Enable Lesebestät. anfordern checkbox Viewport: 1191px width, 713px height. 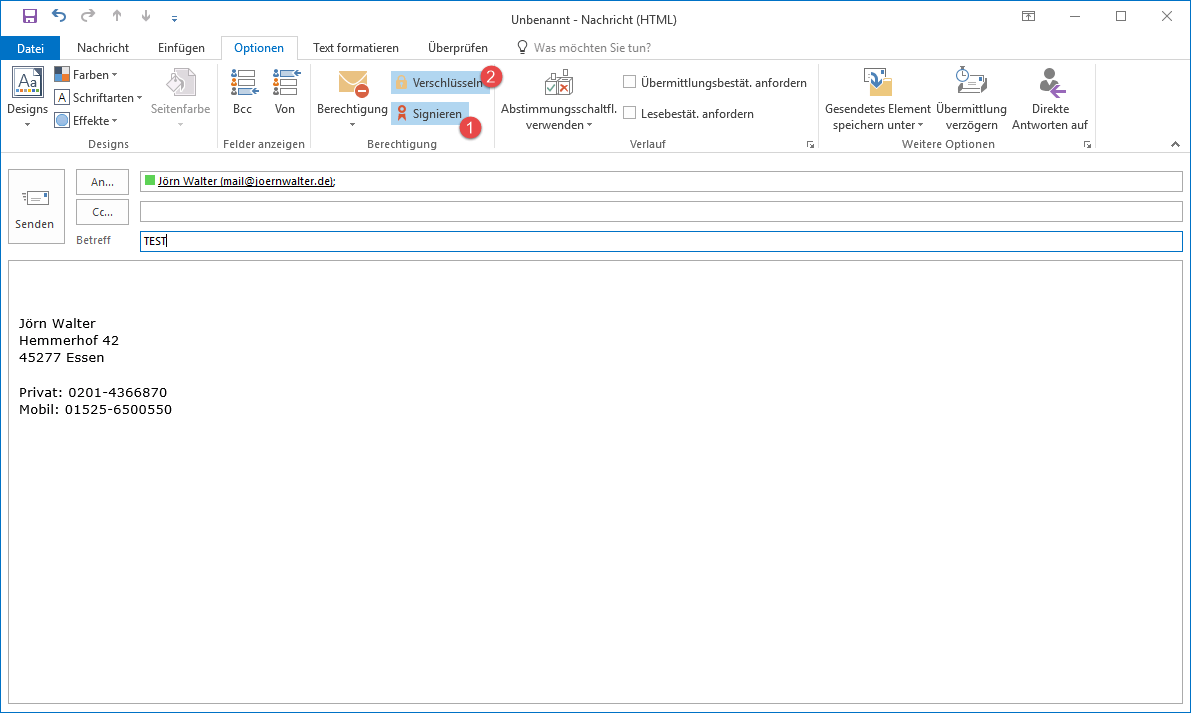(630, 114)
